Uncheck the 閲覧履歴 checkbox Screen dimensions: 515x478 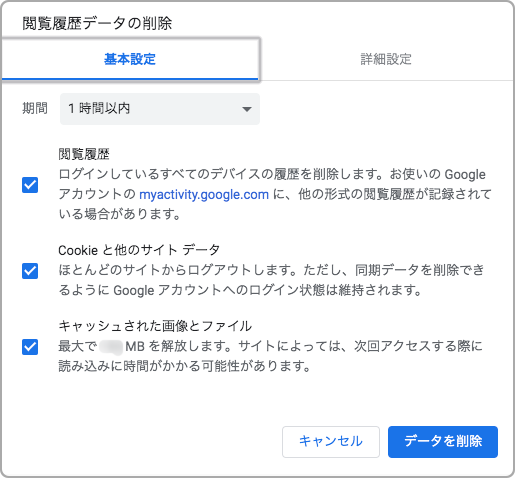(30, 185)
